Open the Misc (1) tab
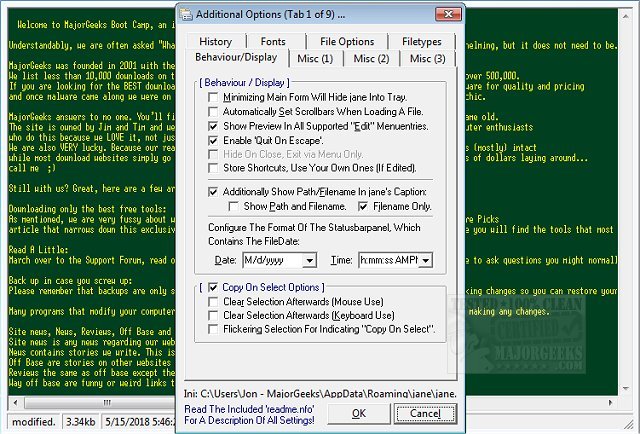 click(315, 58)
